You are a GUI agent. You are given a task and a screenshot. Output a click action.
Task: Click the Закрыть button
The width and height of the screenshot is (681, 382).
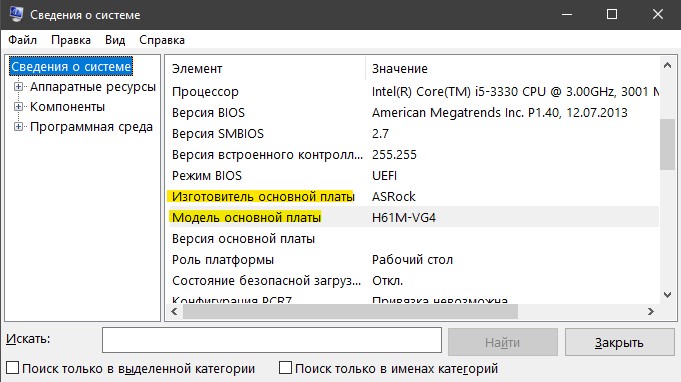(619, 342)
